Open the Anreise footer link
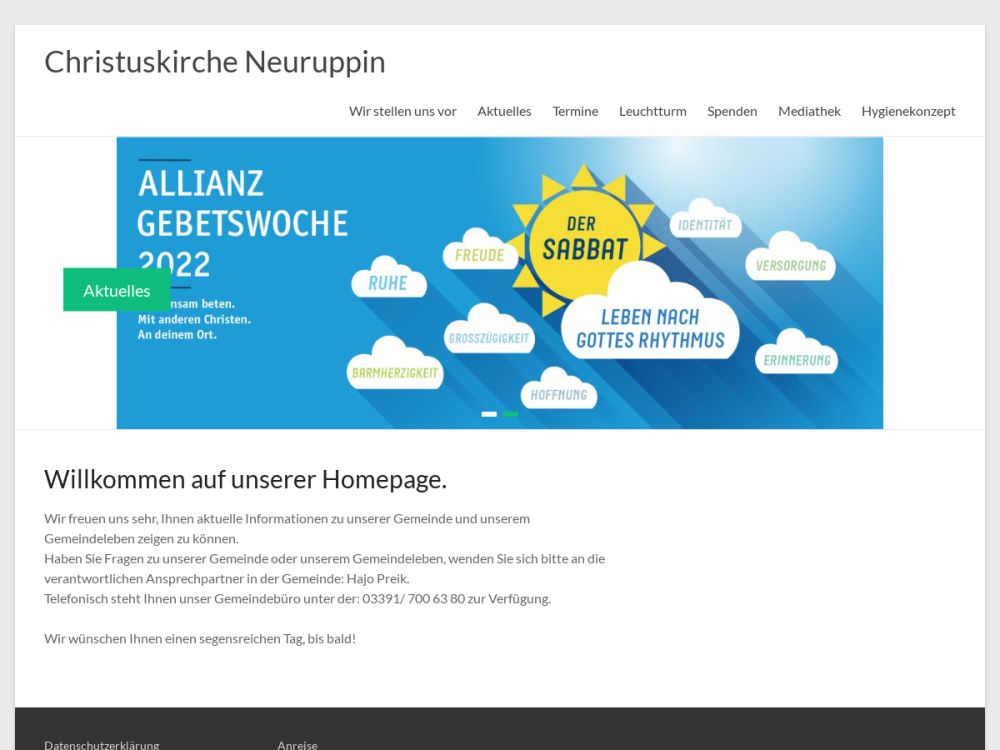 [297, 745]
